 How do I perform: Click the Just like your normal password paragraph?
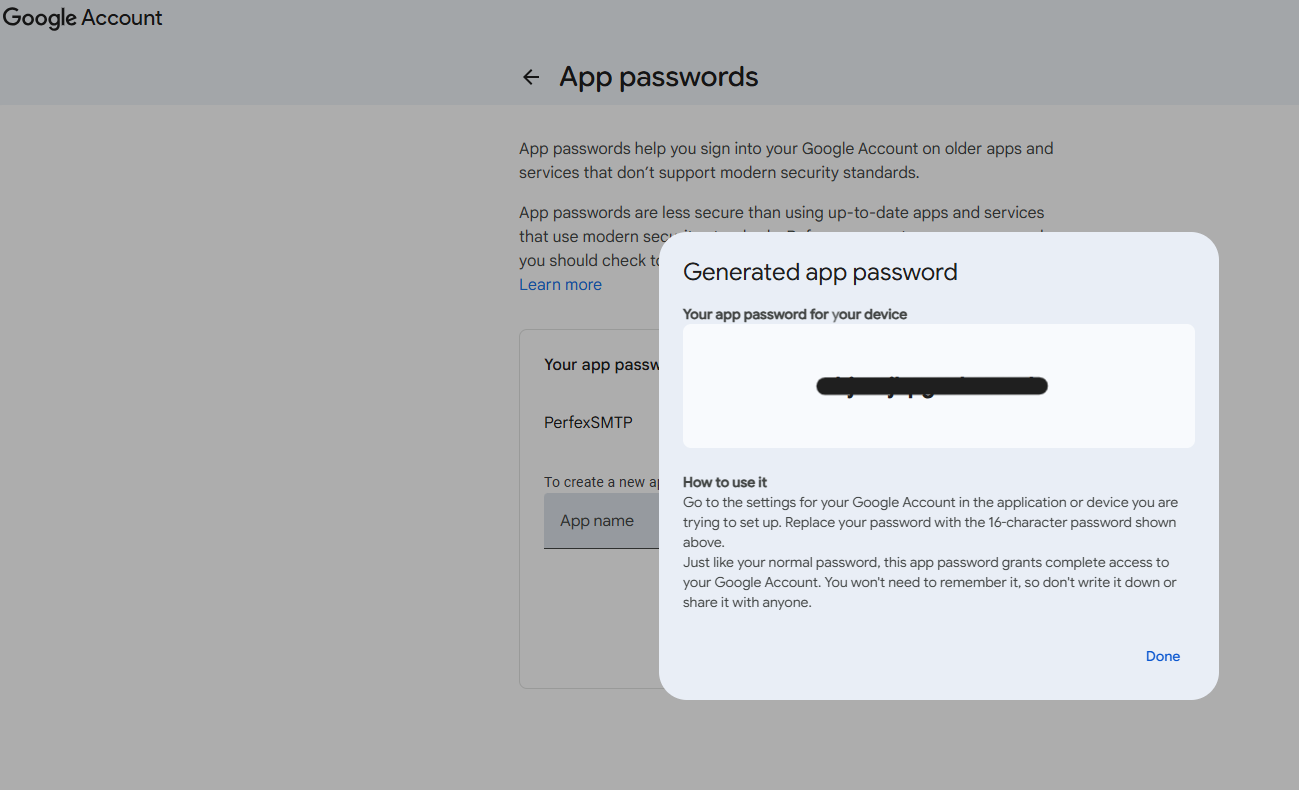[925, 582]
